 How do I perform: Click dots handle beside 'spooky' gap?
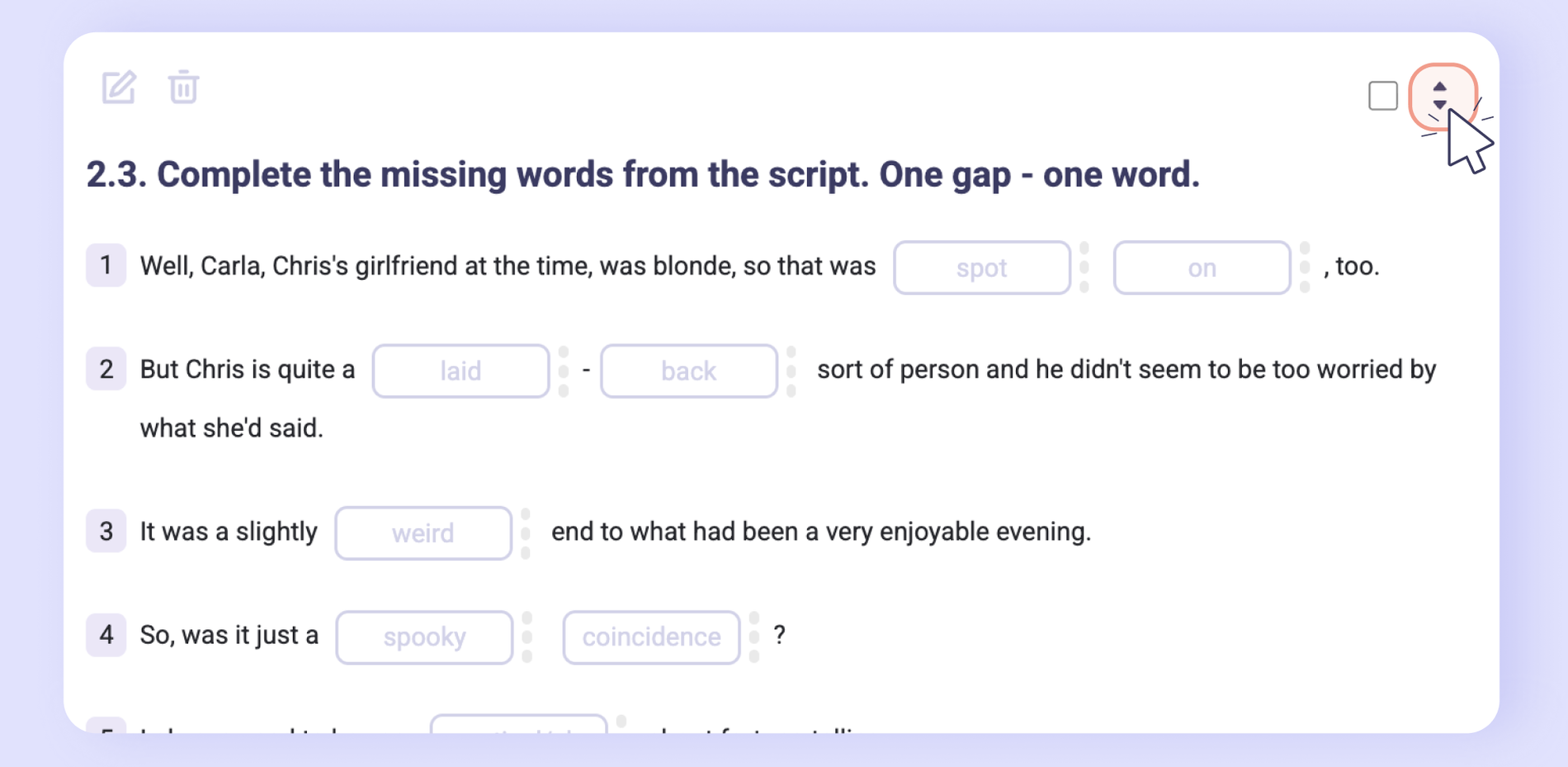tap(527, 637)
